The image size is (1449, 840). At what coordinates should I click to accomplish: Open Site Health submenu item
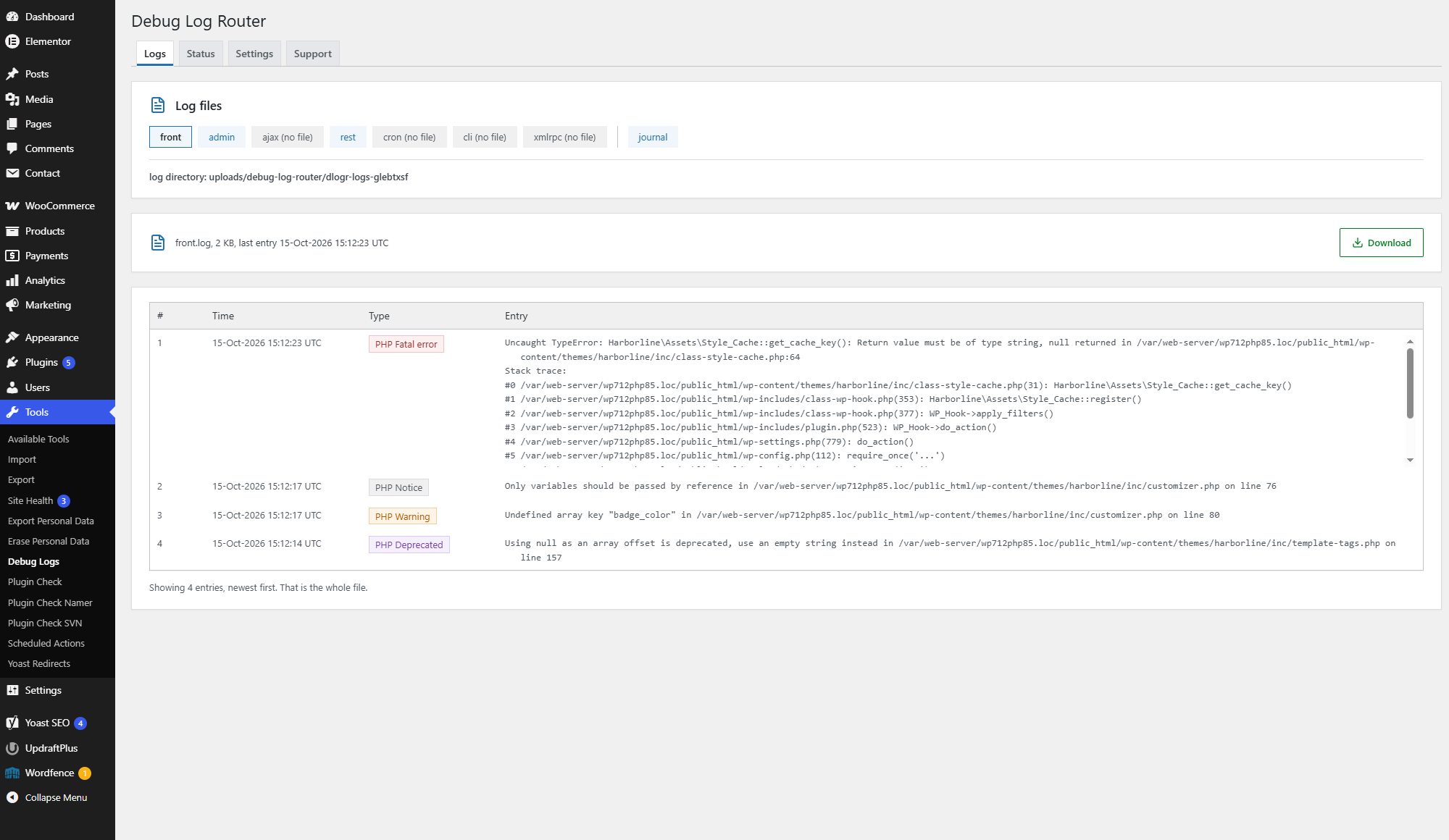click(30, 500)
